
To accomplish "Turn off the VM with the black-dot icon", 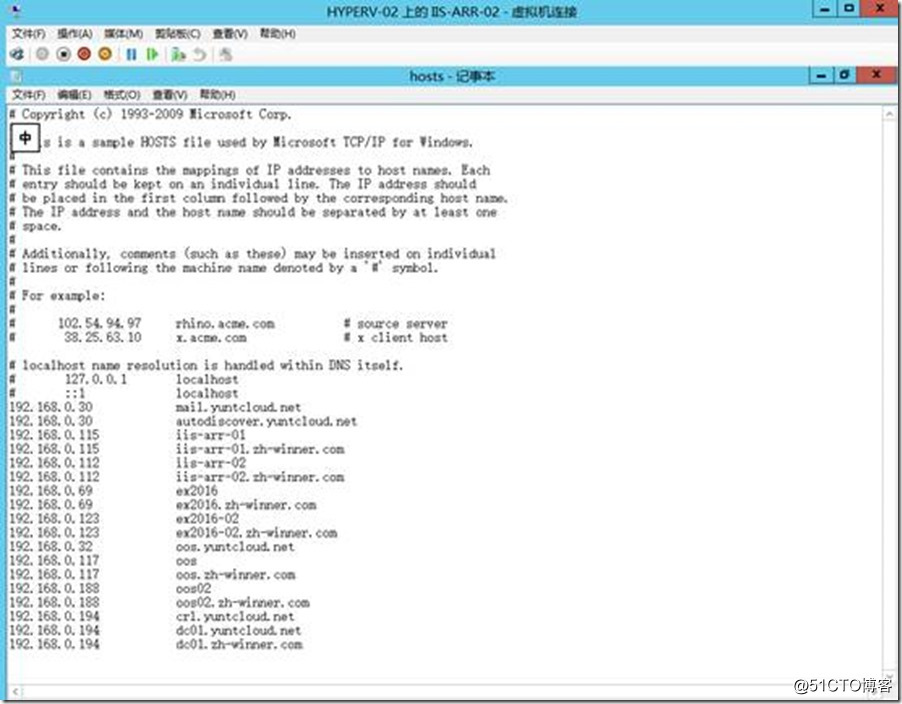I will [63, 54].
